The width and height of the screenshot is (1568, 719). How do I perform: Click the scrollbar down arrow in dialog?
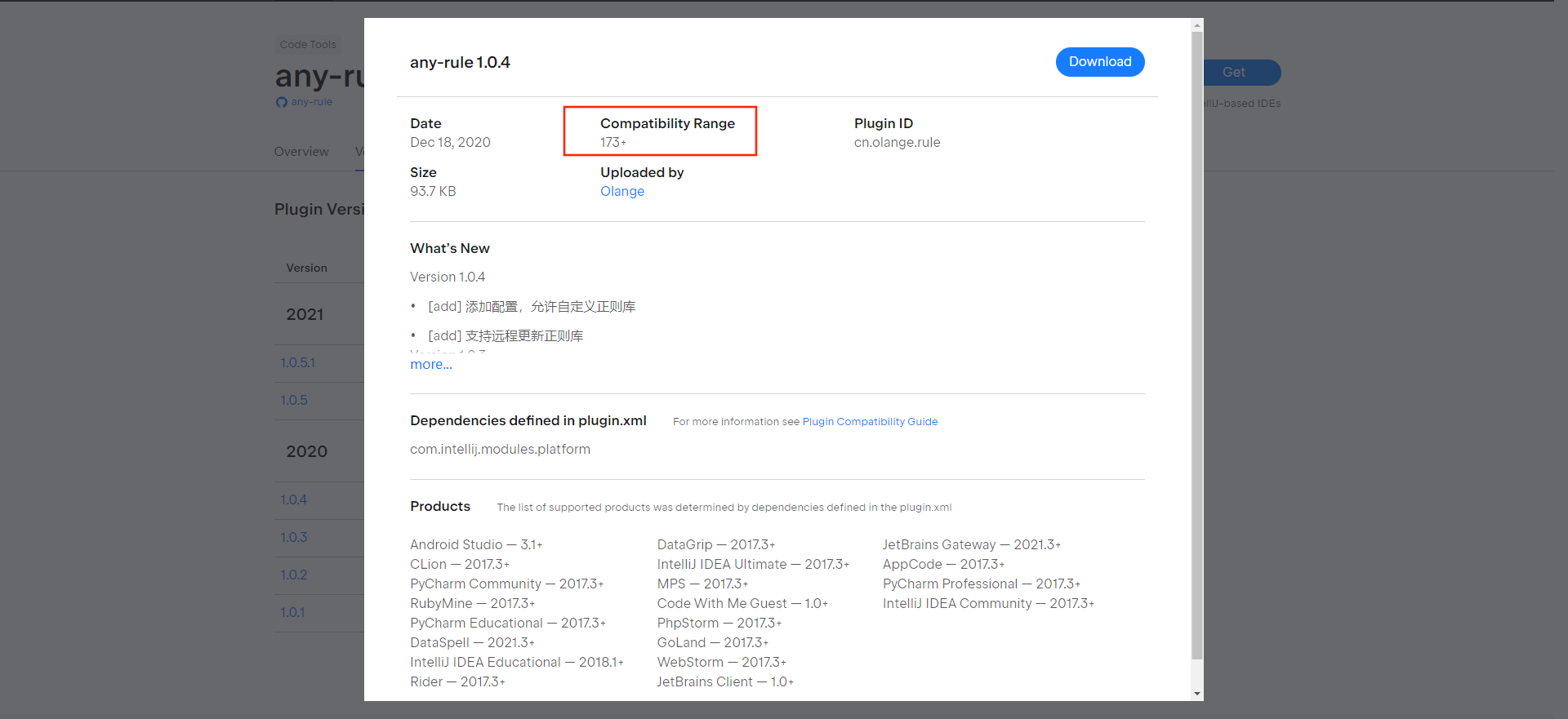pyautogui.click(x=1197, y=694)
